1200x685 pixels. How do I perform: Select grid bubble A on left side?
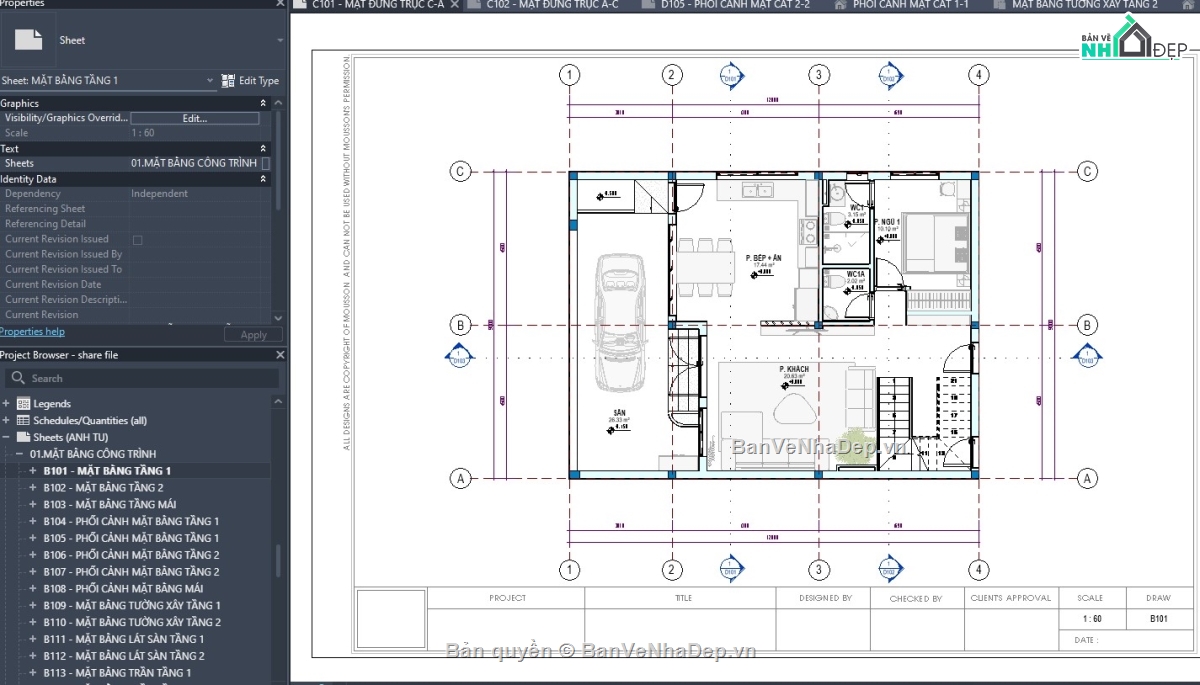click(x=460, y=479)
